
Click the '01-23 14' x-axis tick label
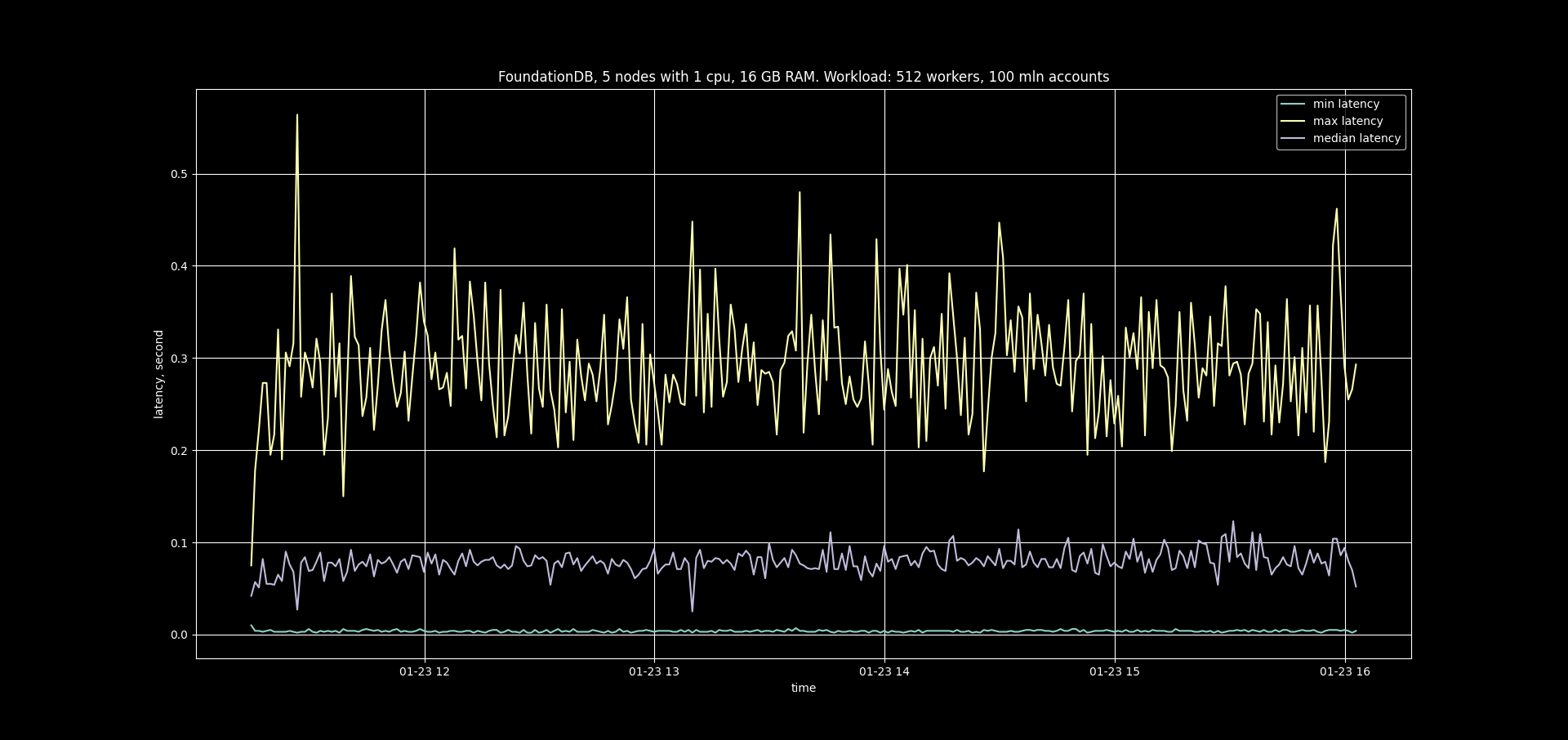coord(884,671)
